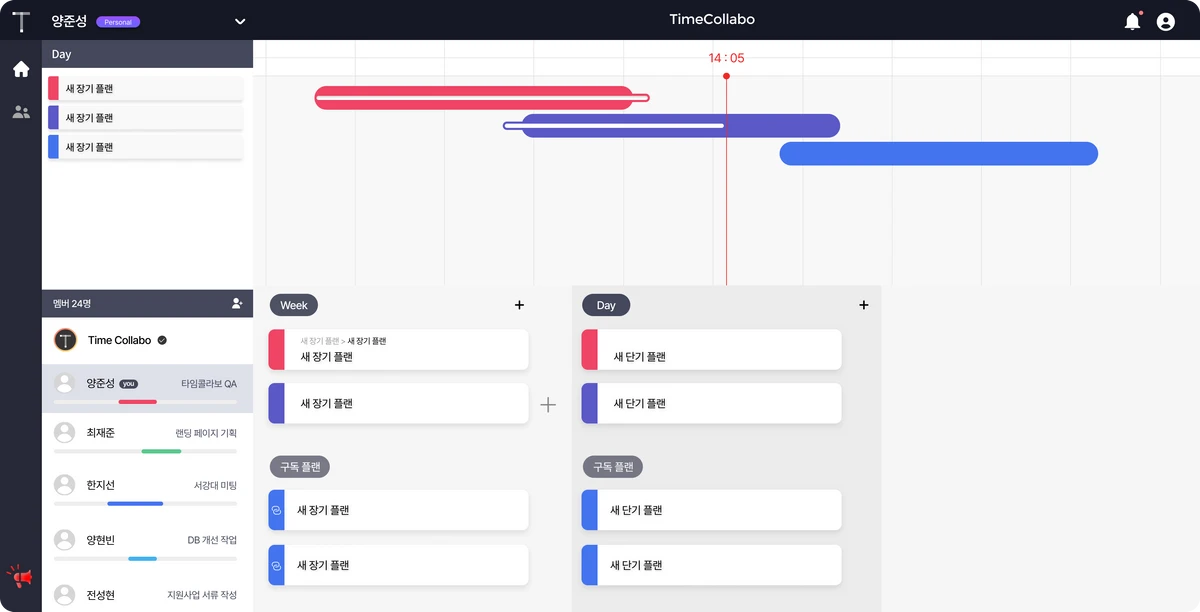
Task: Click the purple timeline plan bar
Action: click(680, 125)
